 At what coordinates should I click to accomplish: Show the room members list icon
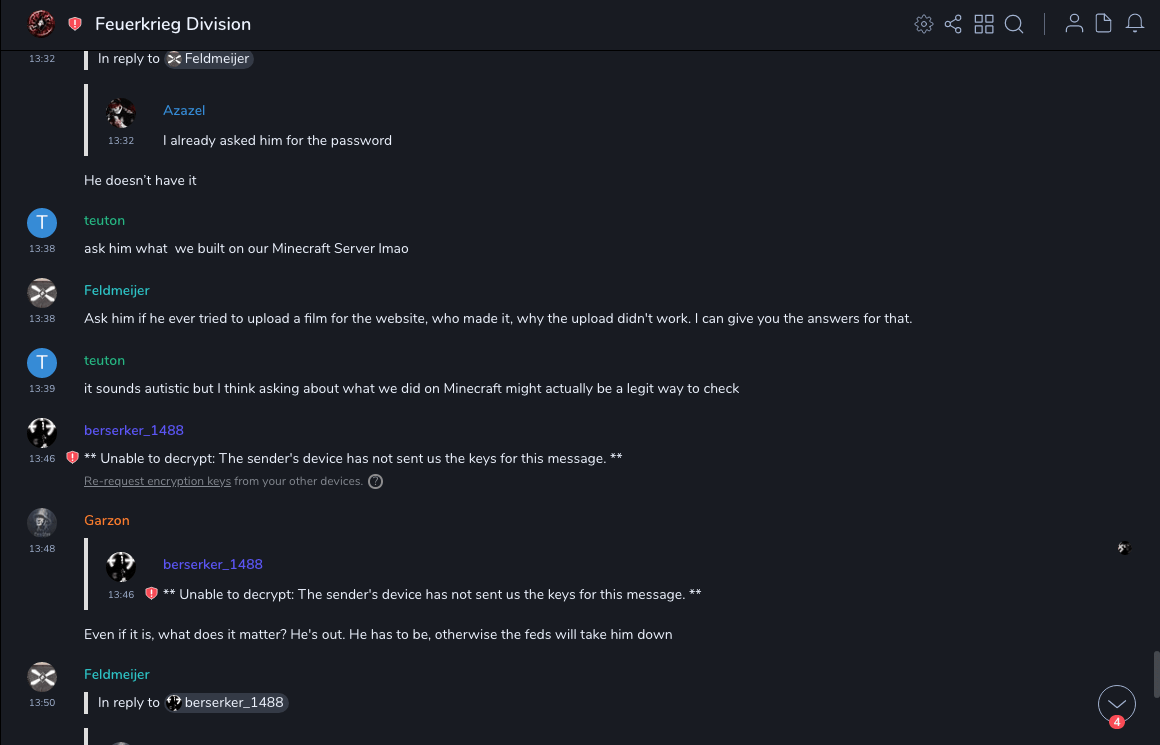point(1074,24)
